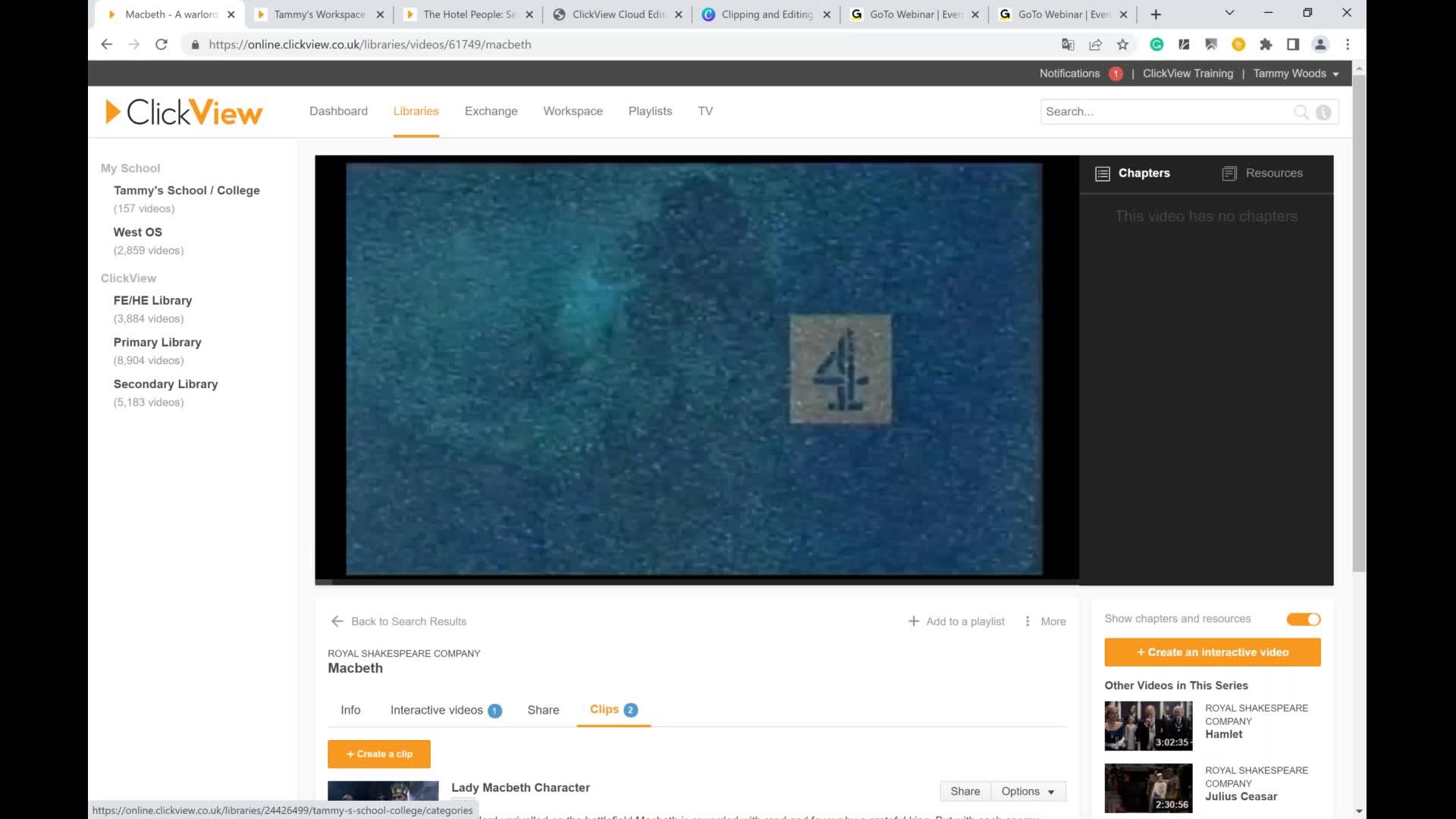Open the clip Options dropdown
This screenshot has height=819, width=1456.
[1028, 791]
